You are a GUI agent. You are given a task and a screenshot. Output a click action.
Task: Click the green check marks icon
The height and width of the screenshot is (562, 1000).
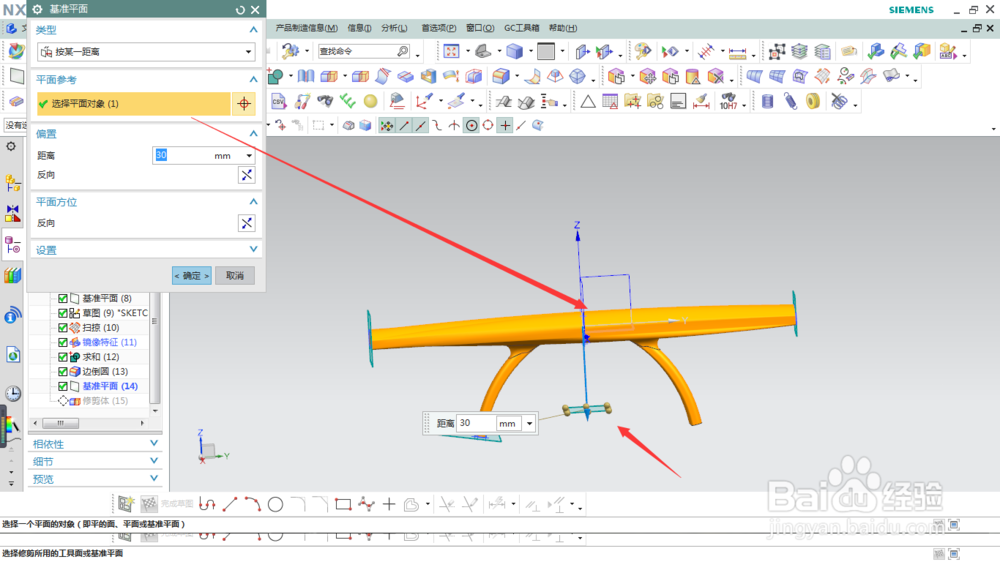[347, 101]
